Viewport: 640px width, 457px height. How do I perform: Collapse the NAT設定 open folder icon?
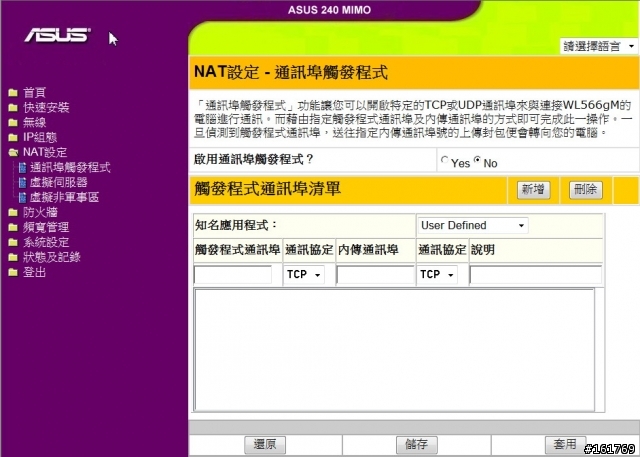click(x=13, y=153)
